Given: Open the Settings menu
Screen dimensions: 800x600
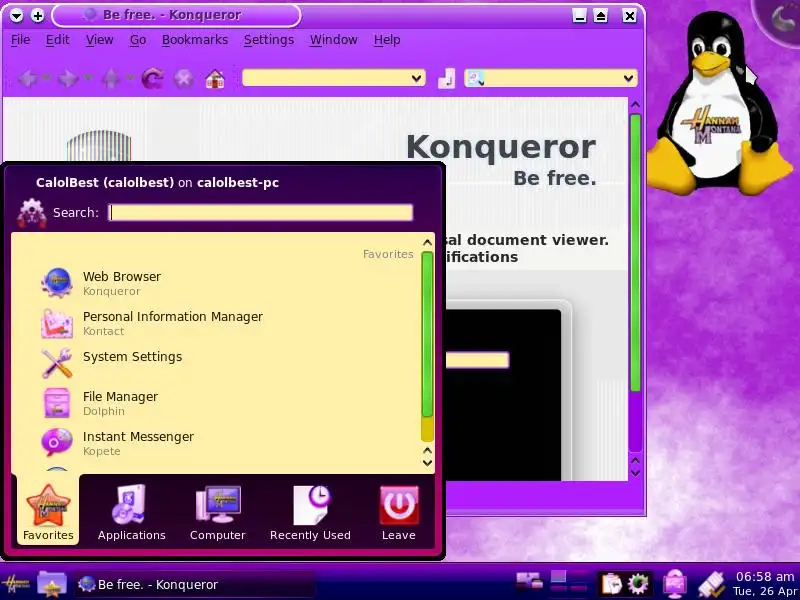Looking at the screenshot, I should tap(269, 40).
